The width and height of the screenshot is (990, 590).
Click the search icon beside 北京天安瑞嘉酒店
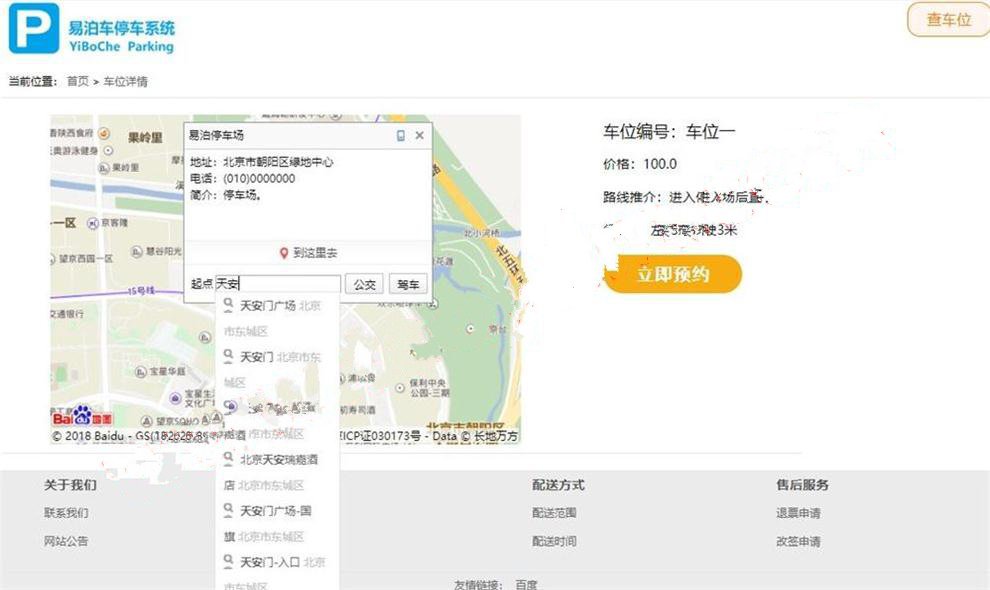tap(229, 459)
